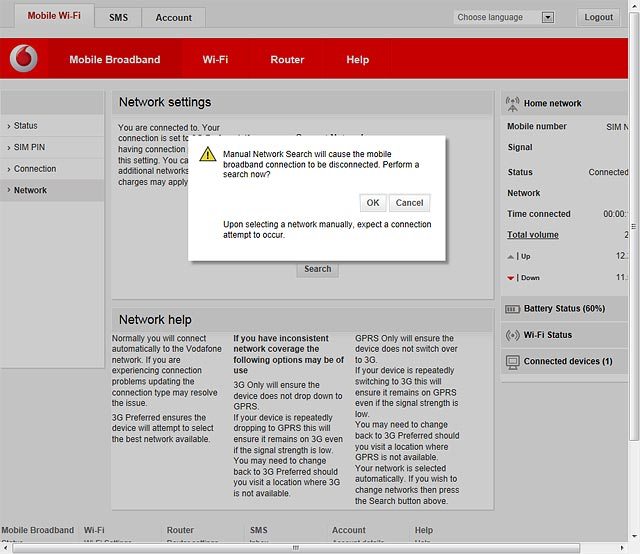
Task: Expand the Connected devices (1) panel
Action: (x=564, y=361)
